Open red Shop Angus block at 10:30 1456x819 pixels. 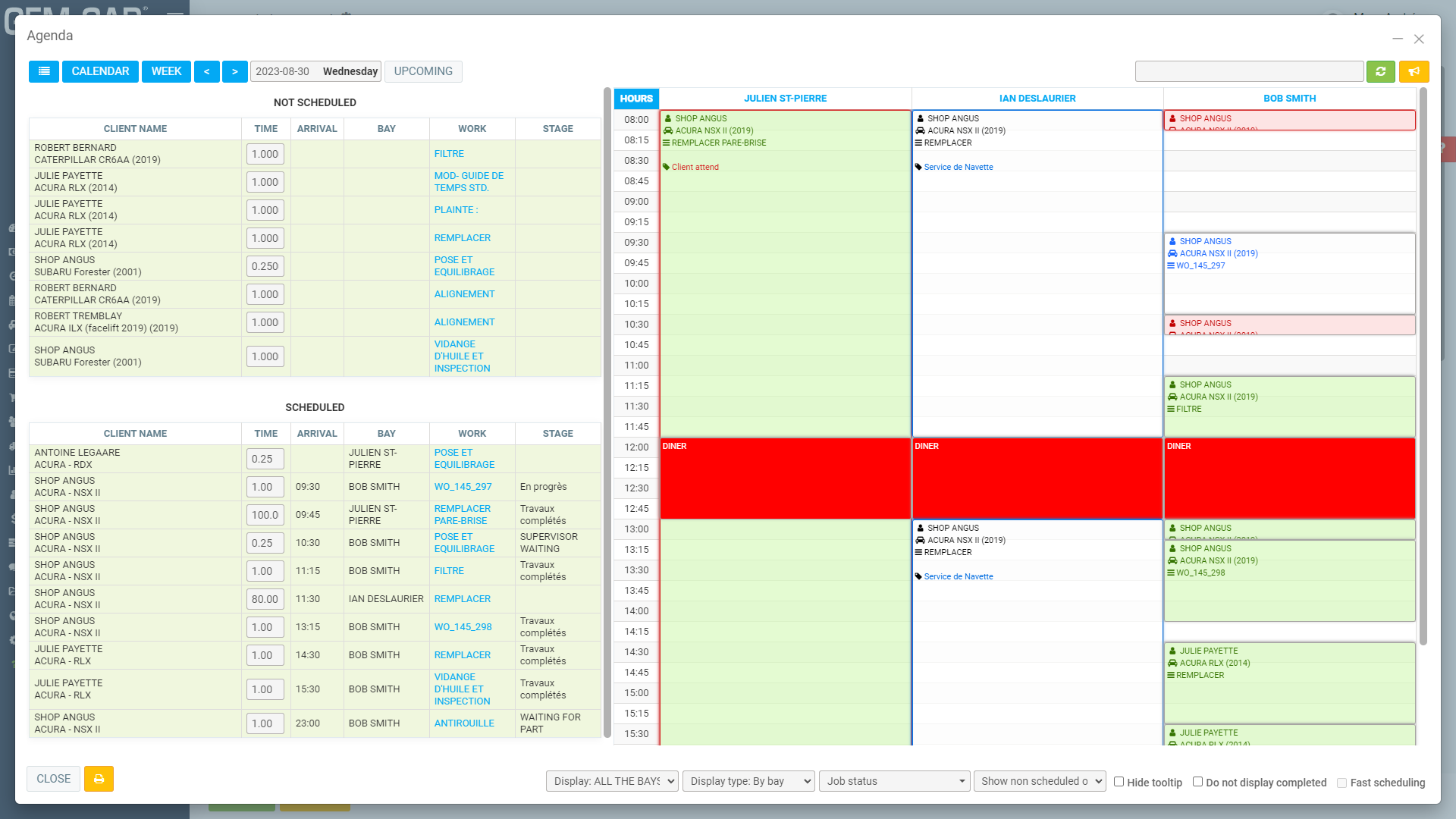pos(1289,325)
